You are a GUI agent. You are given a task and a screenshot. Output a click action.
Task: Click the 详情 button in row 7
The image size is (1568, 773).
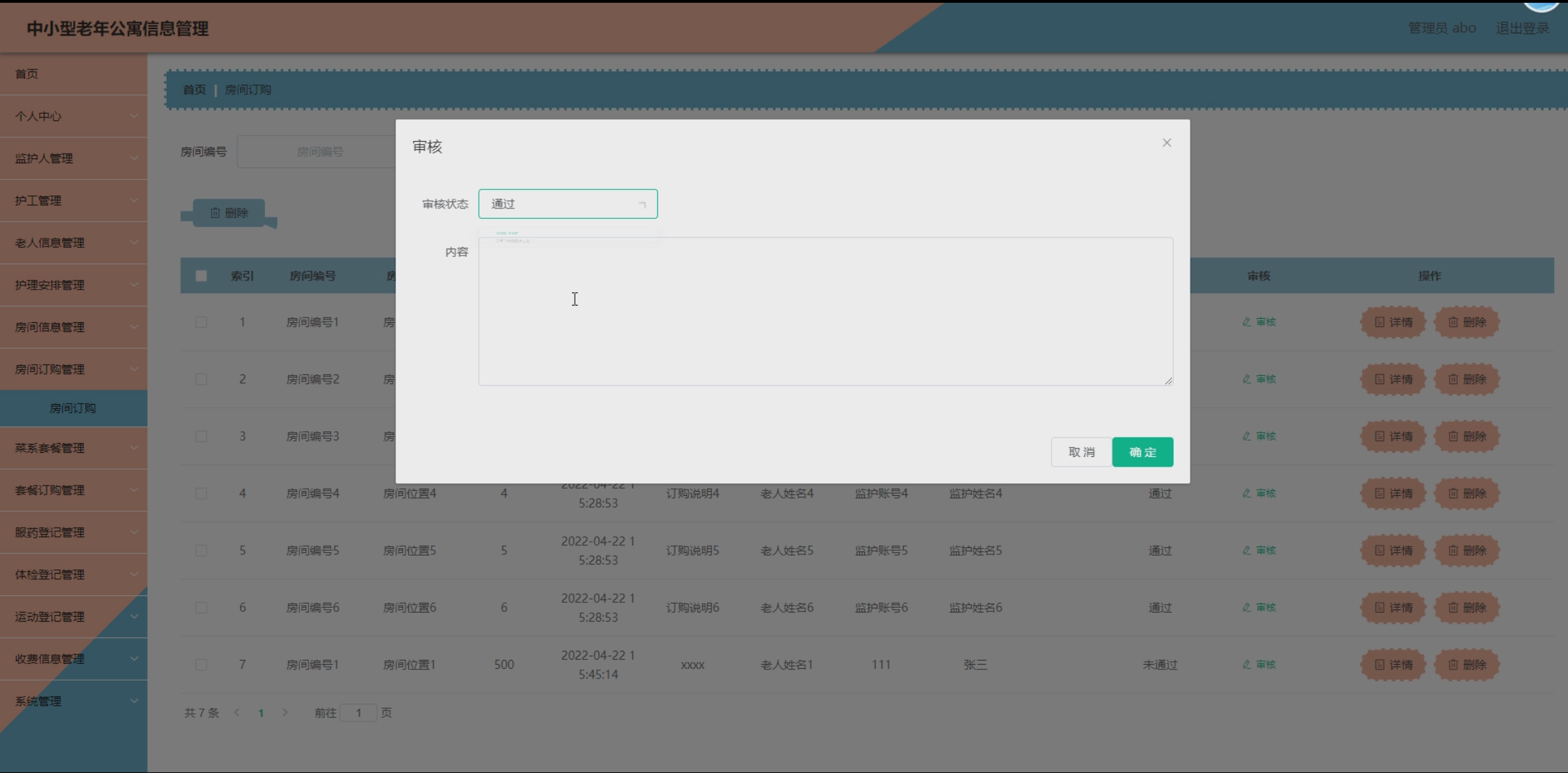point(1393,665)
